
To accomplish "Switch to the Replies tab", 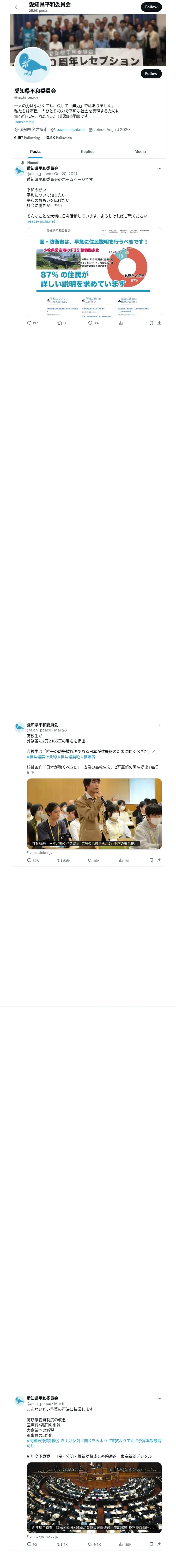I will point(87,152).
